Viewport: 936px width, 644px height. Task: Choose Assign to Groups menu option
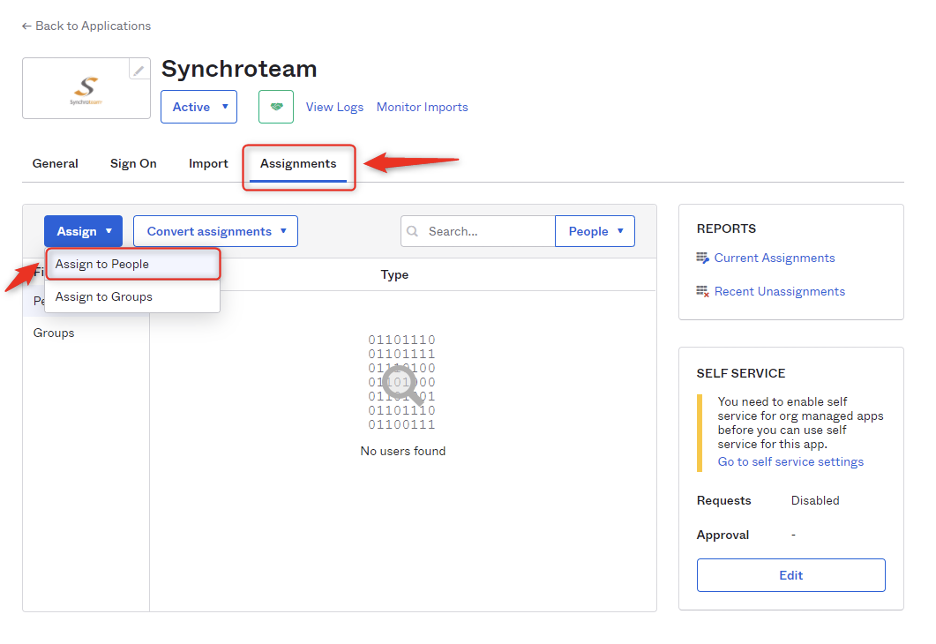(x=133, y=297)
